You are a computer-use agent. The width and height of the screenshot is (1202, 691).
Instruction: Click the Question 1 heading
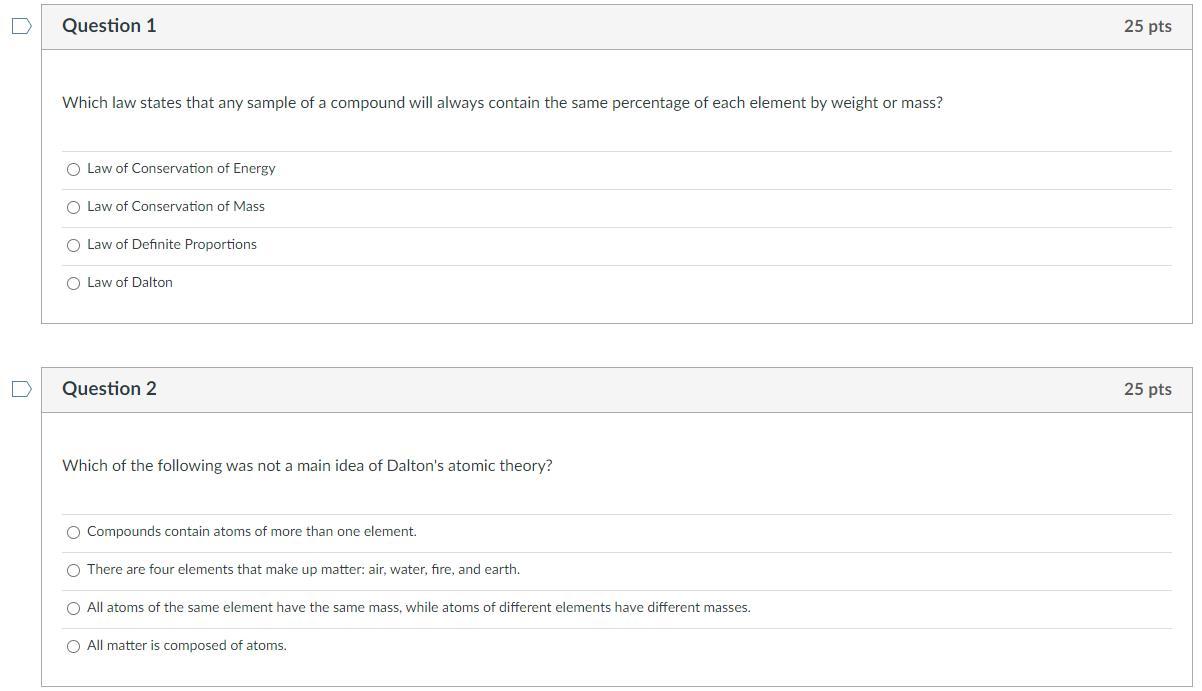109,26
